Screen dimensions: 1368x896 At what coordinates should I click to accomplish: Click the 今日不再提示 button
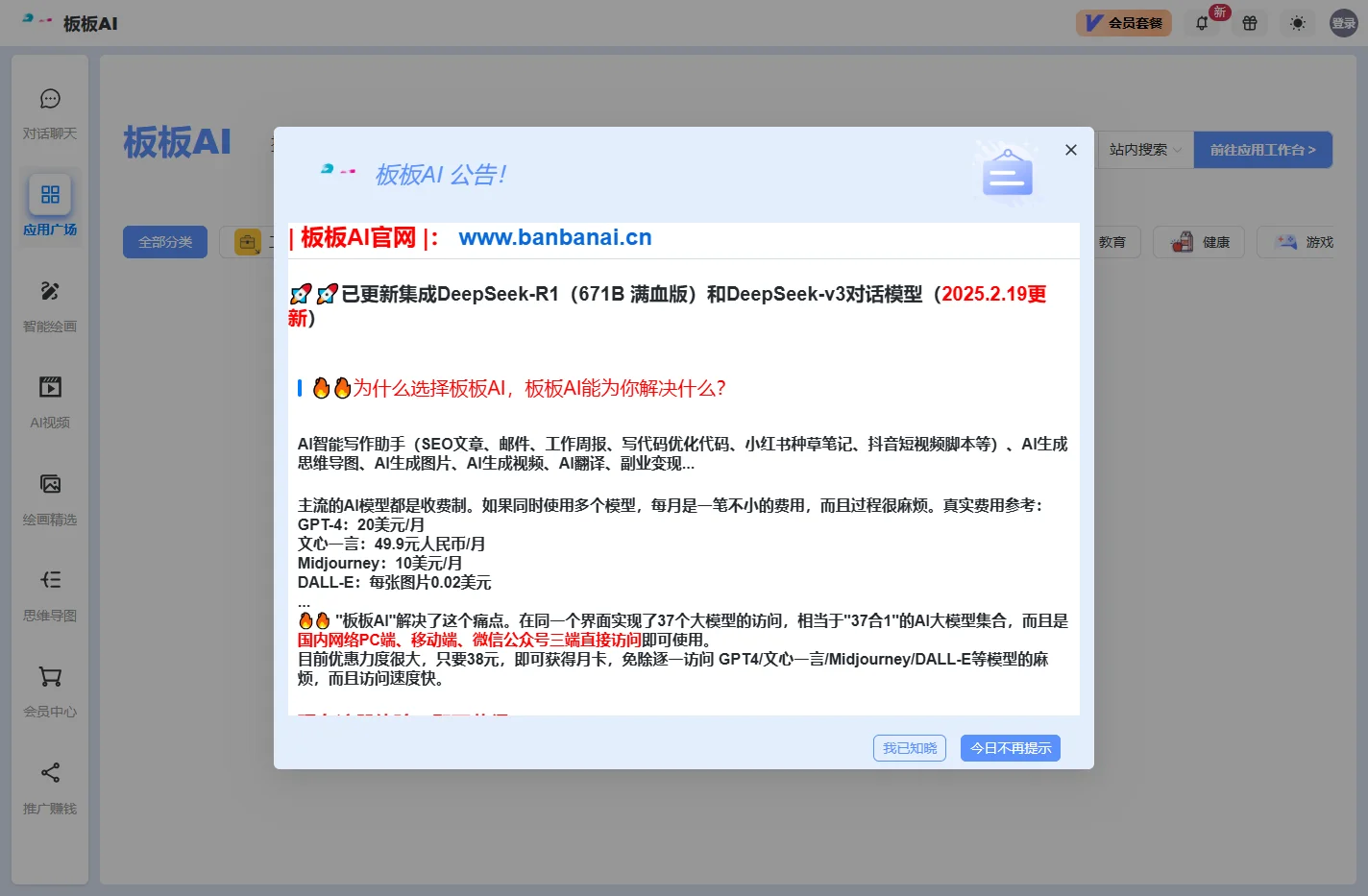[x=1011, y=748]
